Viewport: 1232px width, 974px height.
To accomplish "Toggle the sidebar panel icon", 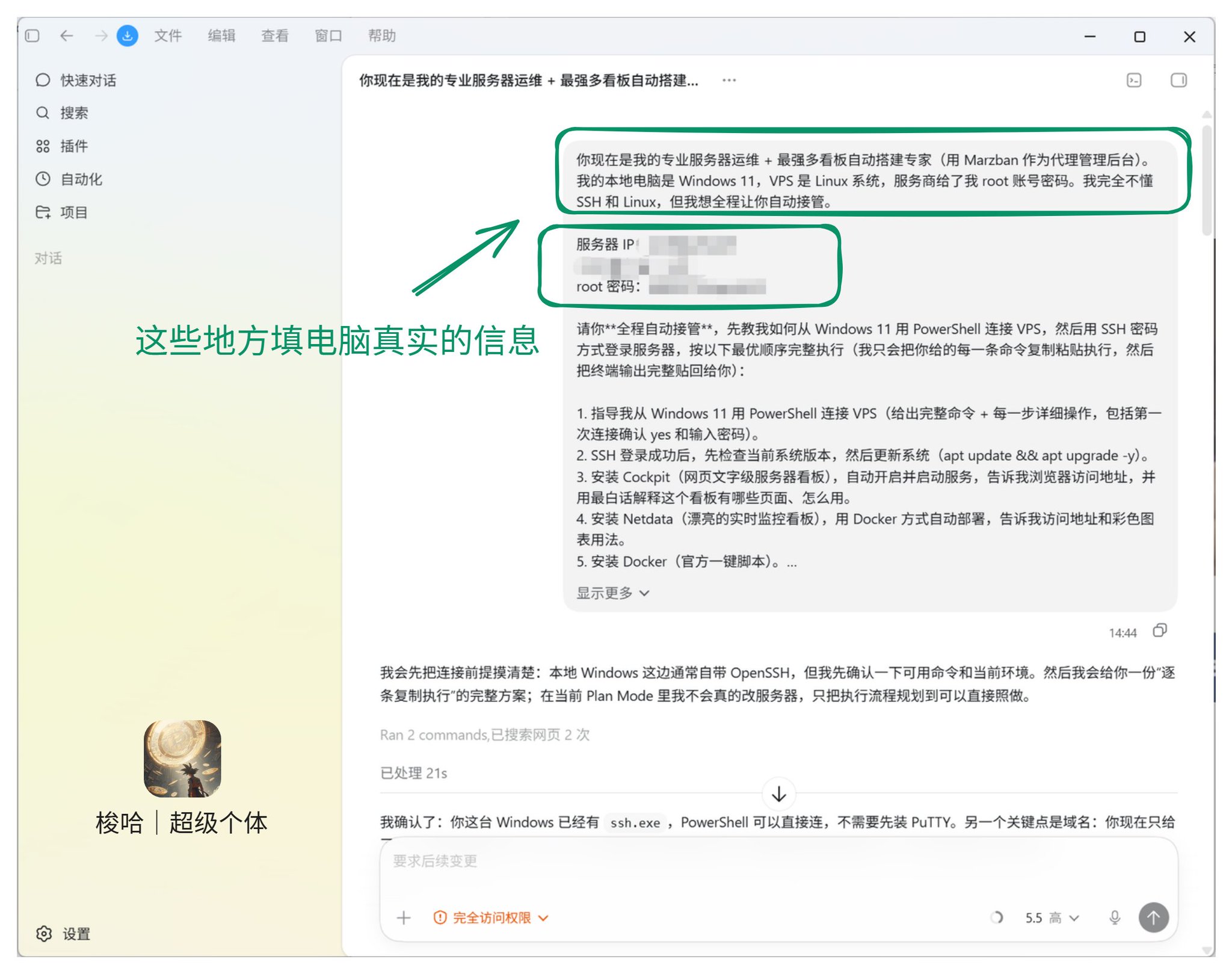I will 32,36.
